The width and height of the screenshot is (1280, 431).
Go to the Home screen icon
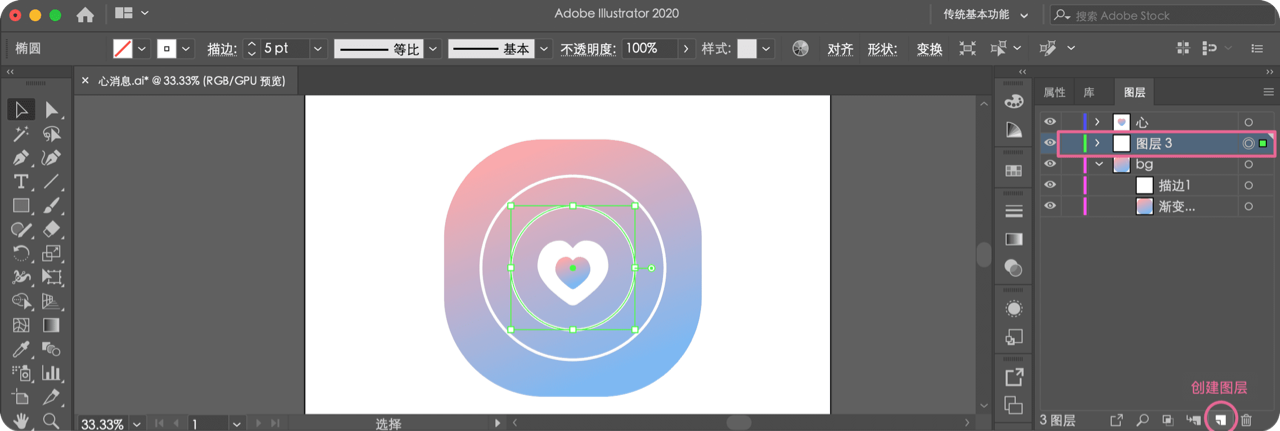tap(85, 15)
